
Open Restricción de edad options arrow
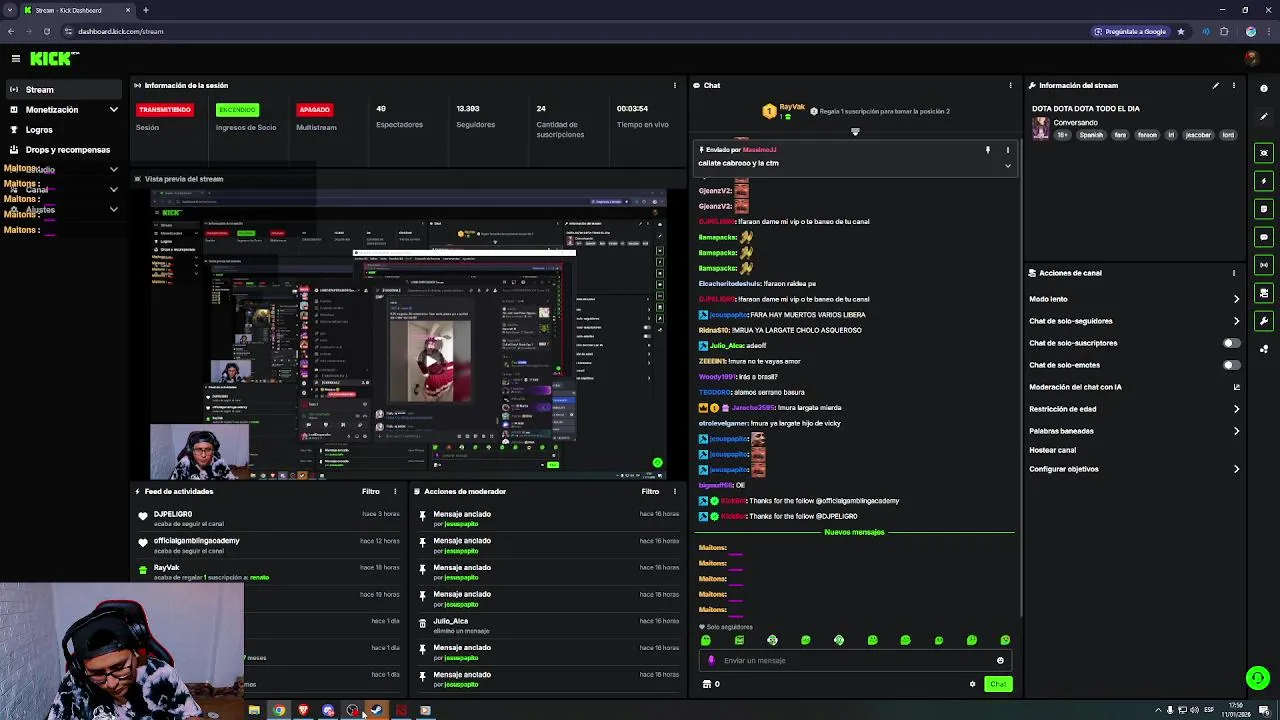coord(1236,409)
